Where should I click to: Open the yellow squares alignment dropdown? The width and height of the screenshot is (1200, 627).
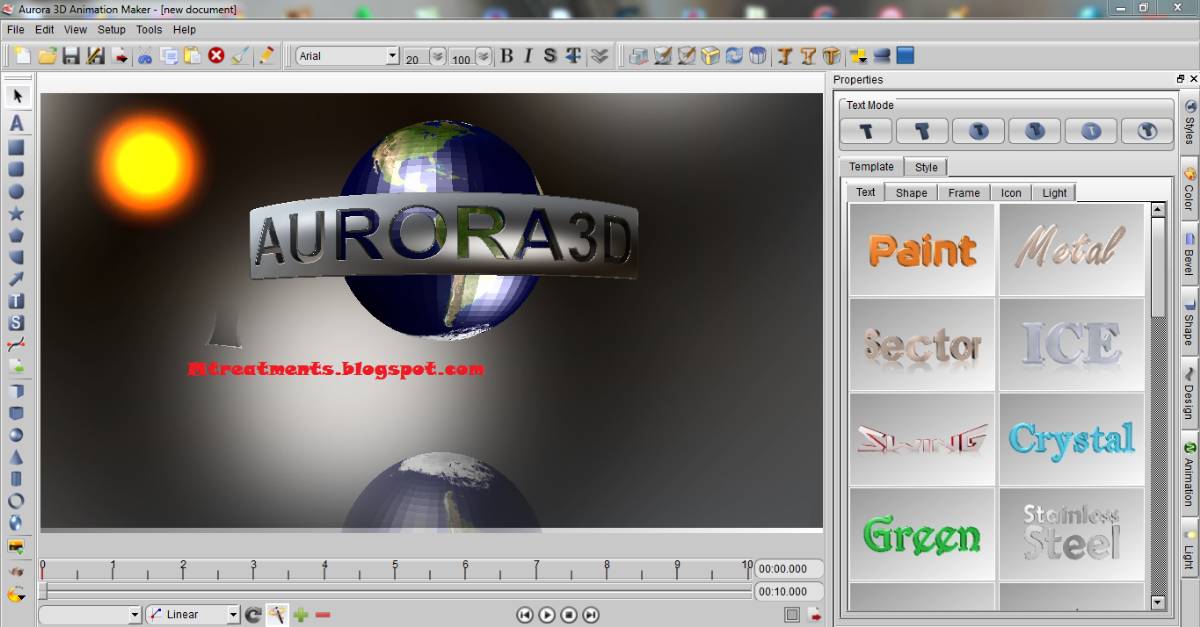pyautogui.click(x=857, y=56)
